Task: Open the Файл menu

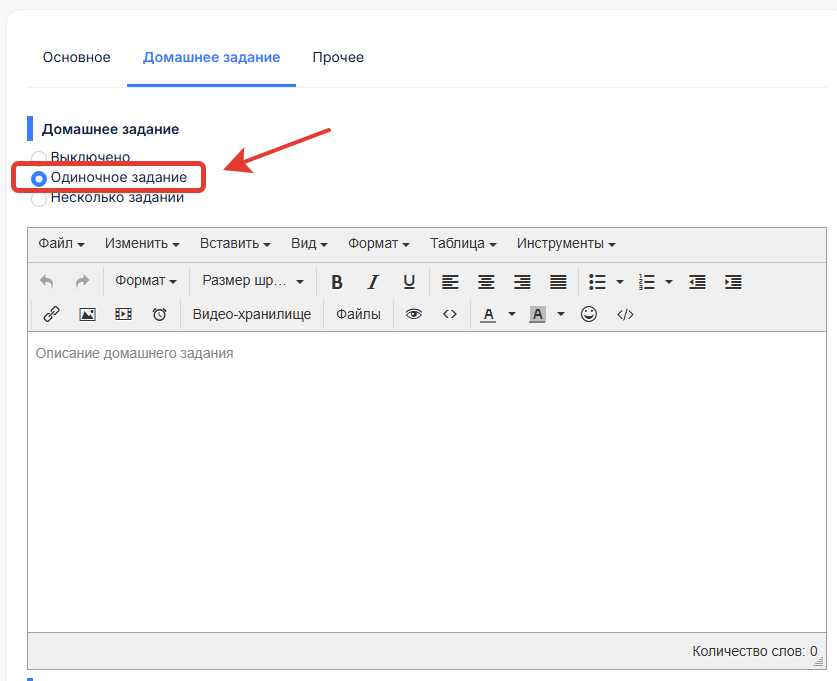Action: (61, 243)
